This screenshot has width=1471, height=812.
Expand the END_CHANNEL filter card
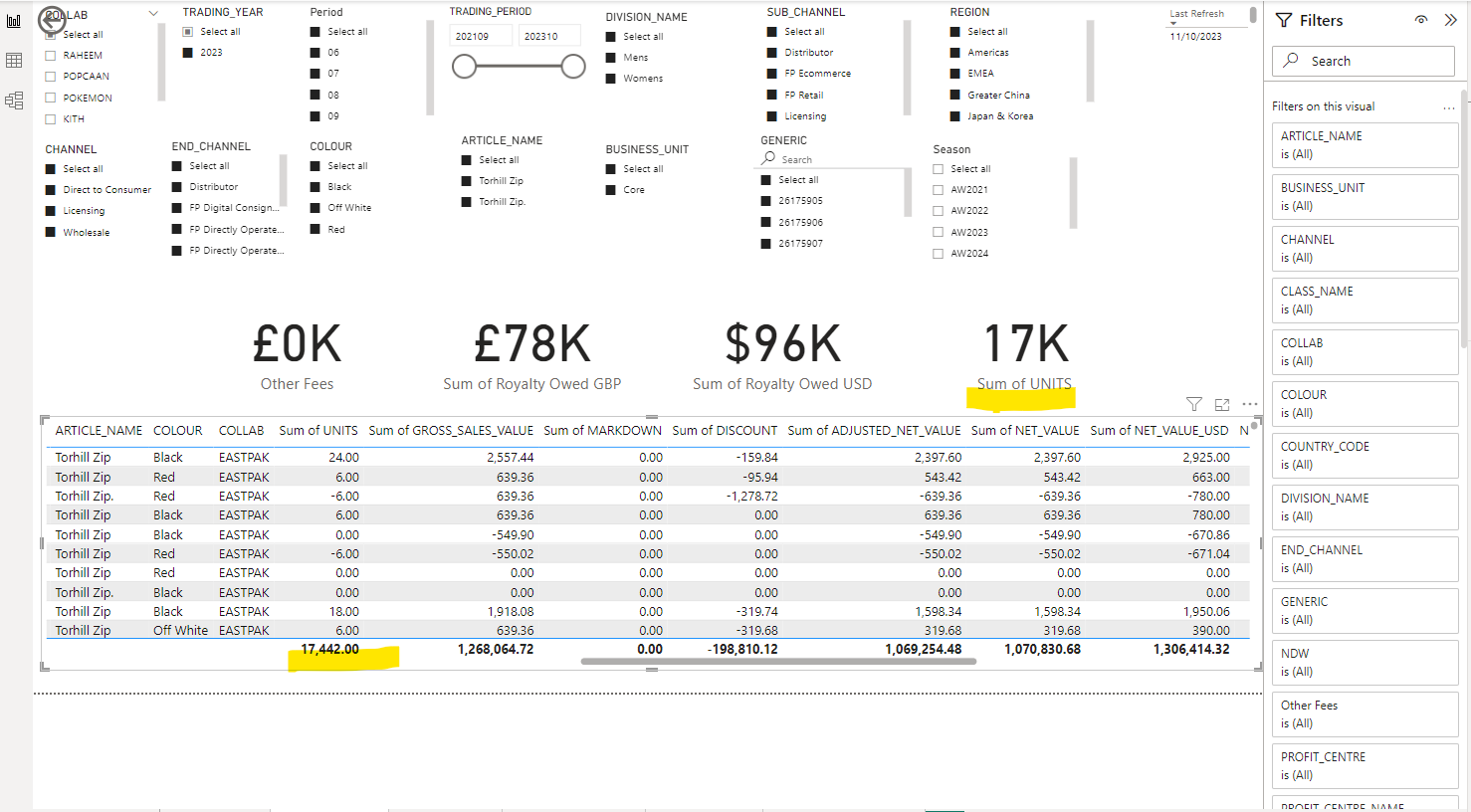1365,559
